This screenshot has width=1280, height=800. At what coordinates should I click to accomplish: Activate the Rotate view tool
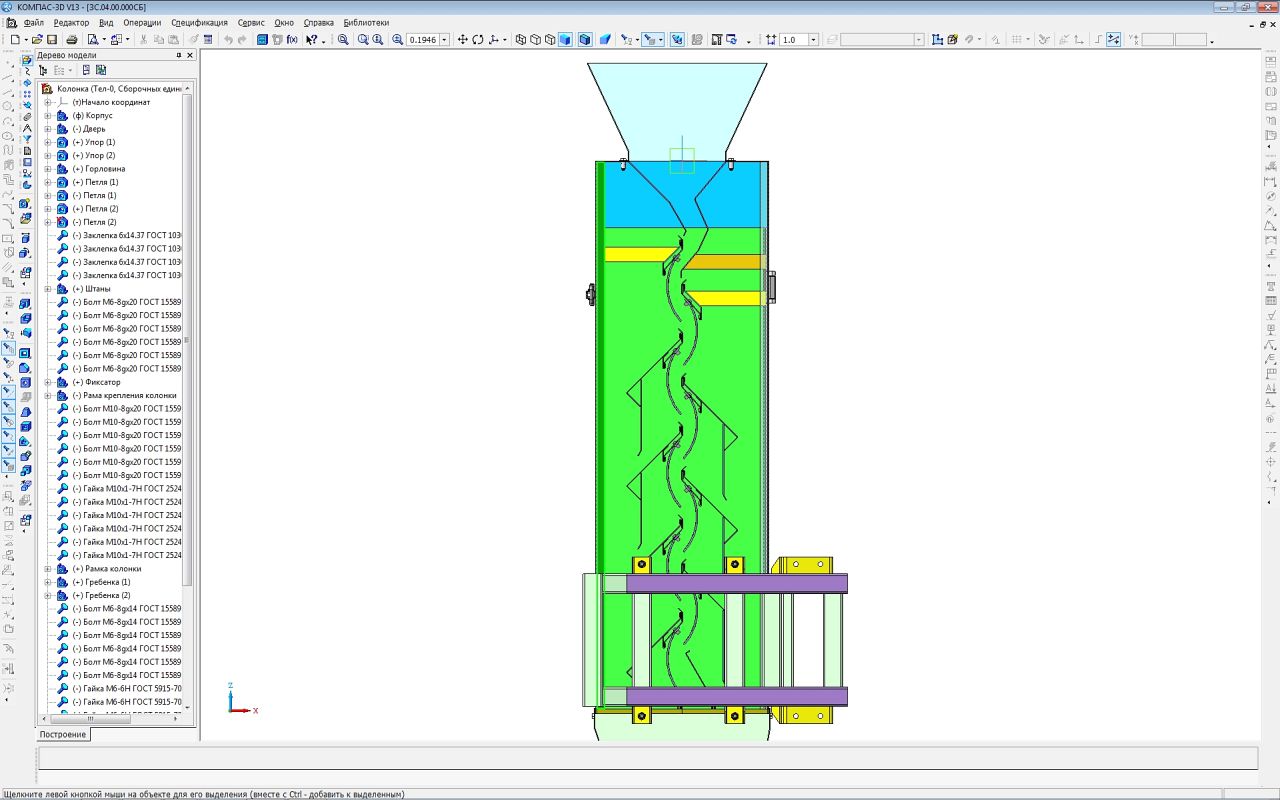tap(478, 40)
